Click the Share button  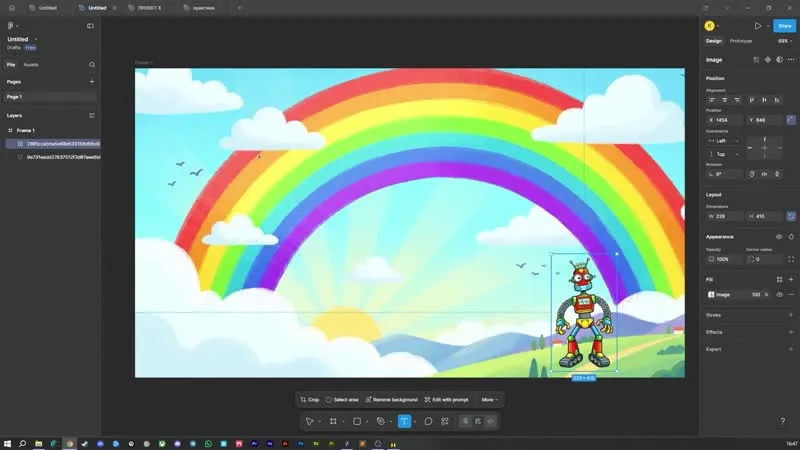coord(784,26)
